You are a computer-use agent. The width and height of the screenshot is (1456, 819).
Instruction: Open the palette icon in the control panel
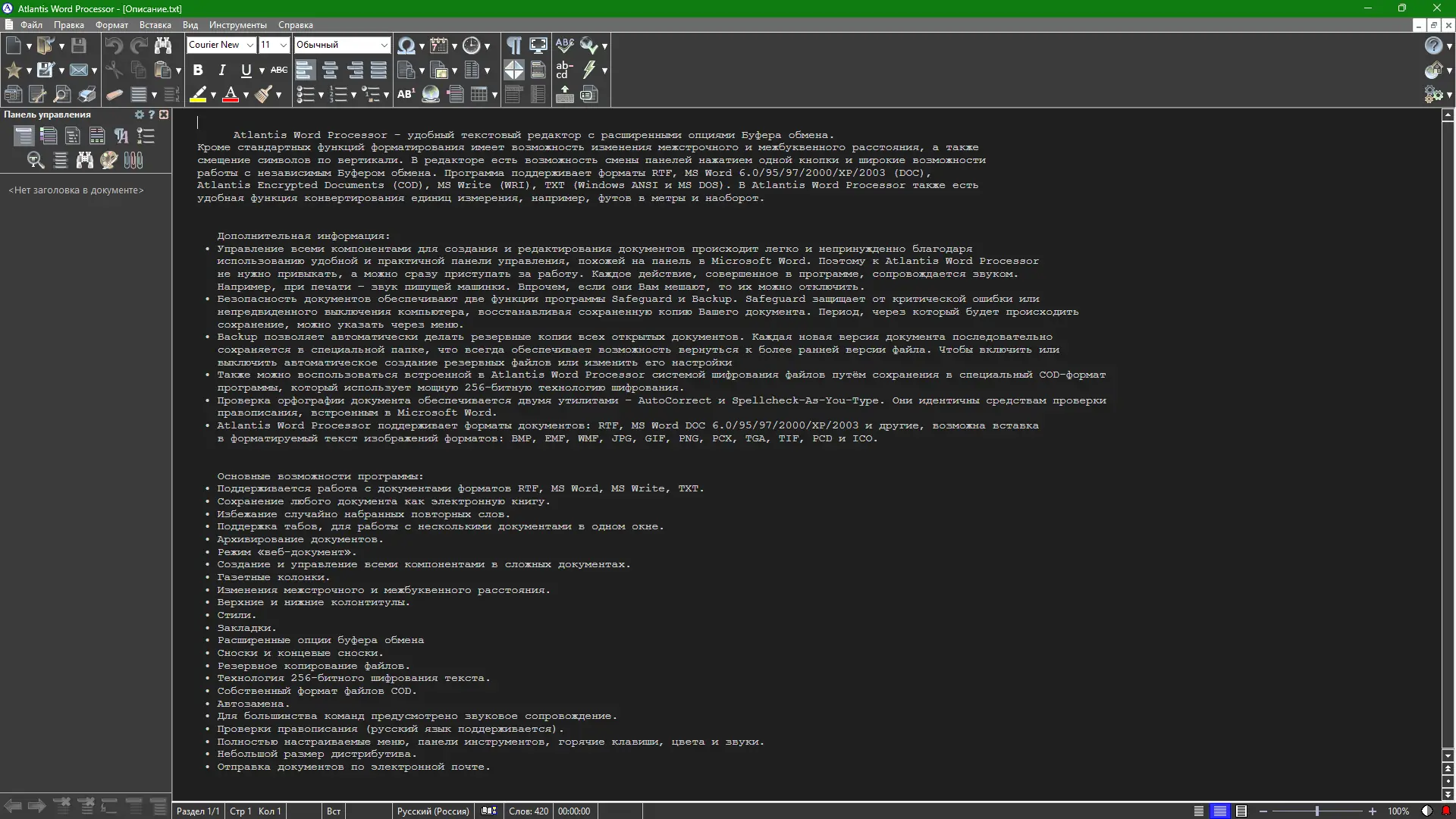pyautogui.click(x=108, y=160)
